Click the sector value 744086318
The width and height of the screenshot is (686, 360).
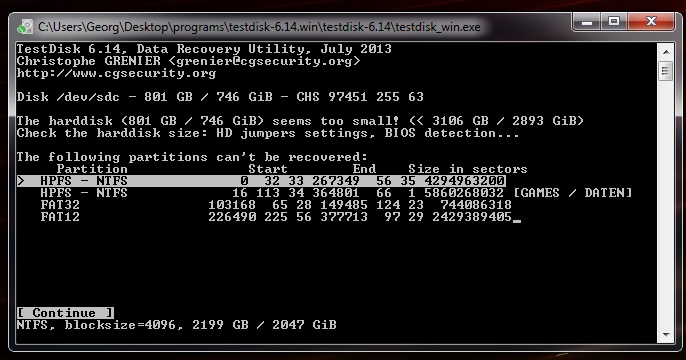tap(476, 205)
